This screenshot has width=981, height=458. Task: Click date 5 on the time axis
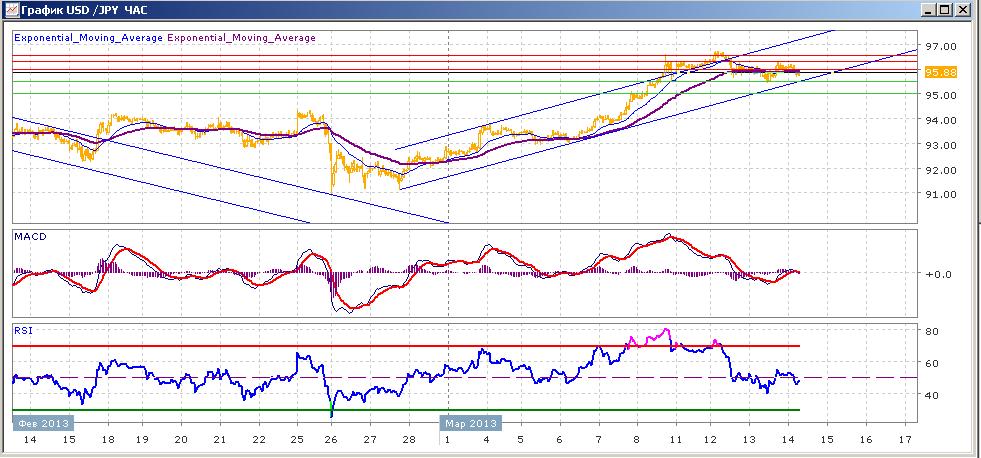pos(521,440)
